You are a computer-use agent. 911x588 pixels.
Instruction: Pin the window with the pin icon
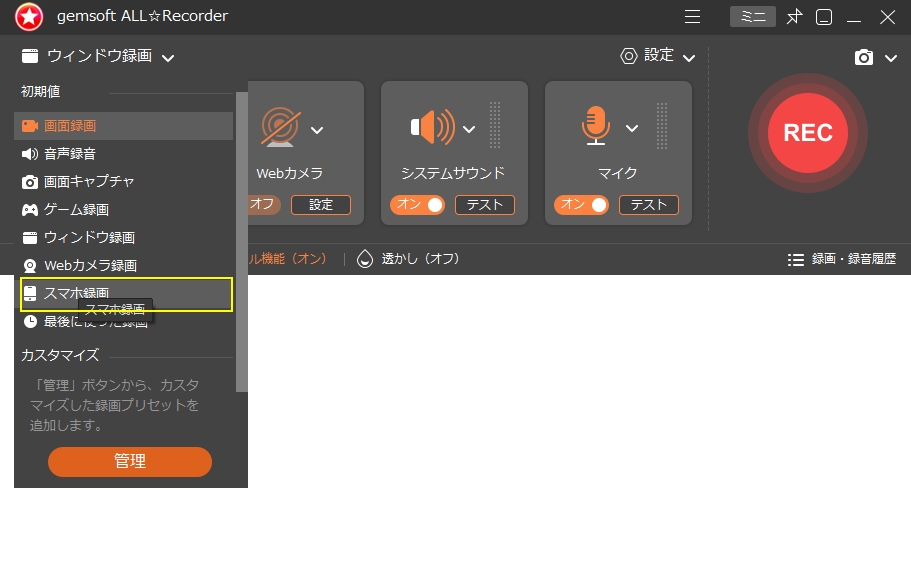point(794,17)
